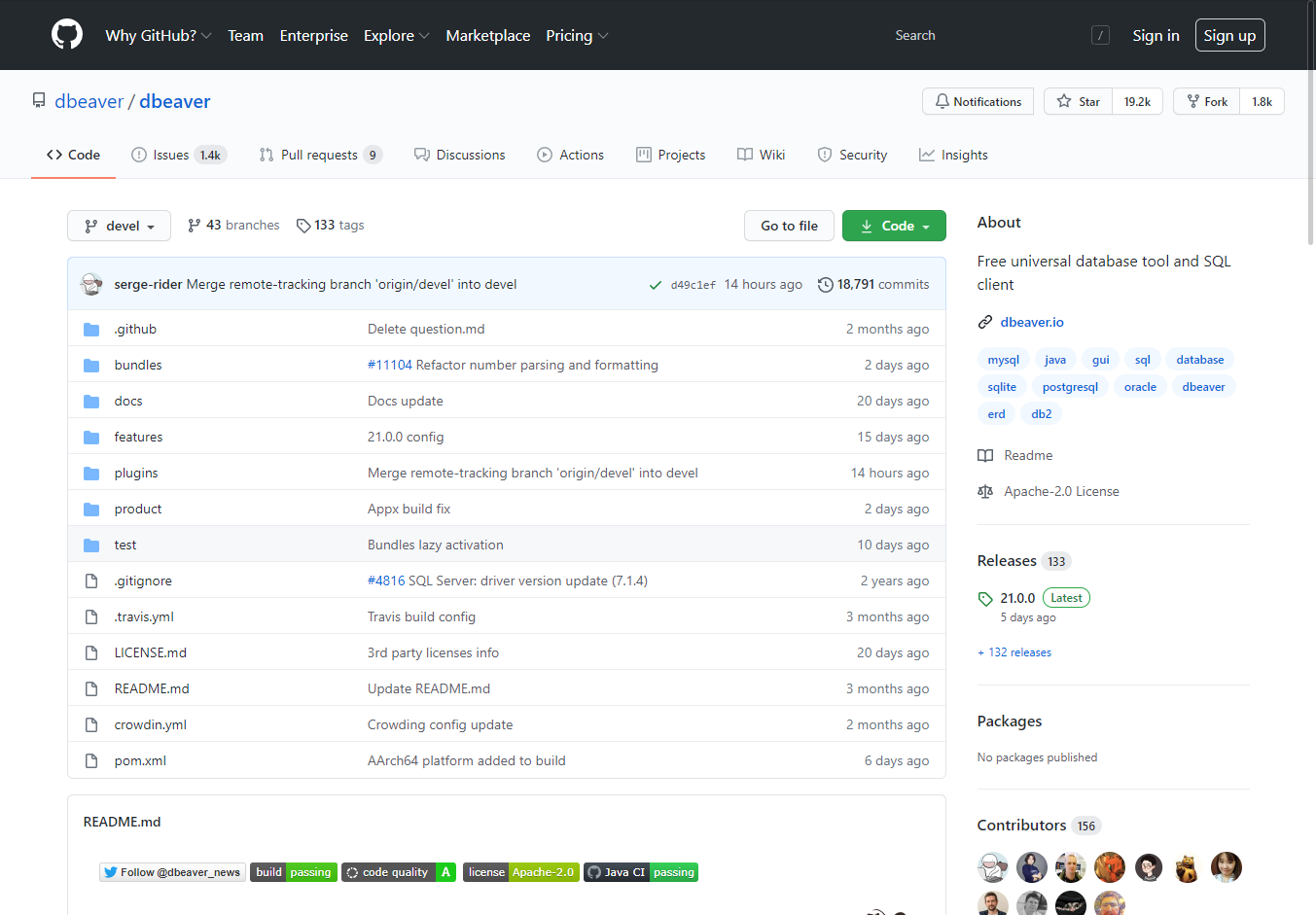Viewport: 1316px width, 915px height.
Task: Click the branch icon next to 43 branches
Action: (195, 226)
